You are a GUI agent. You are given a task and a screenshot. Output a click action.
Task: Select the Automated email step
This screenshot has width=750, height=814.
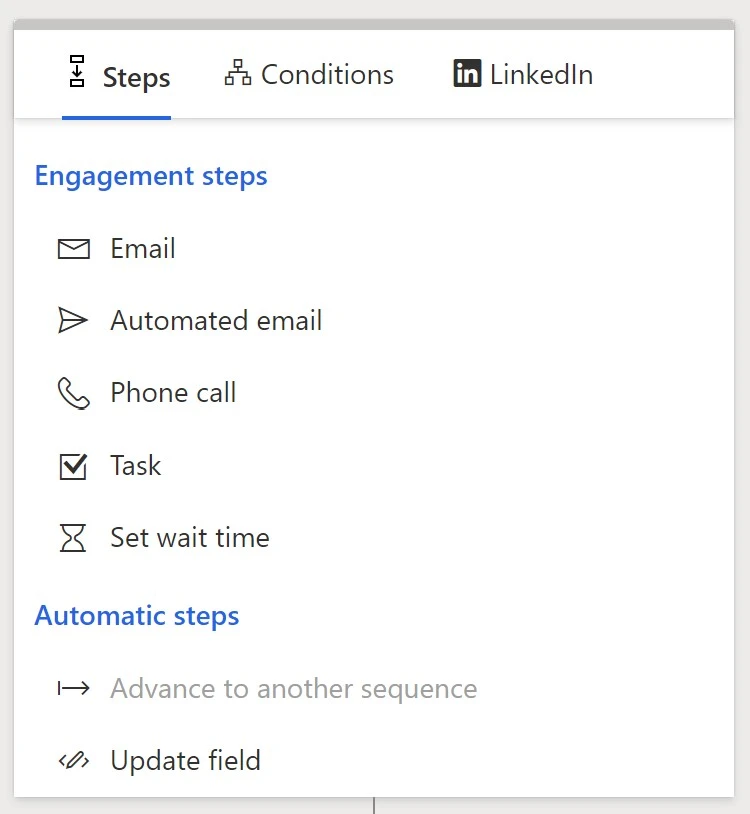point(216,321)
